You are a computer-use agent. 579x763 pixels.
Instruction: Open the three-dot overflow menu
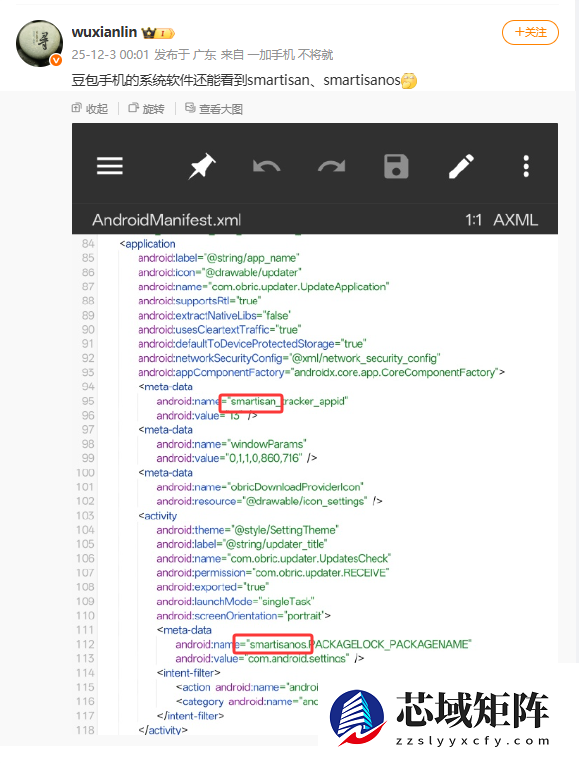coord(526,166)
